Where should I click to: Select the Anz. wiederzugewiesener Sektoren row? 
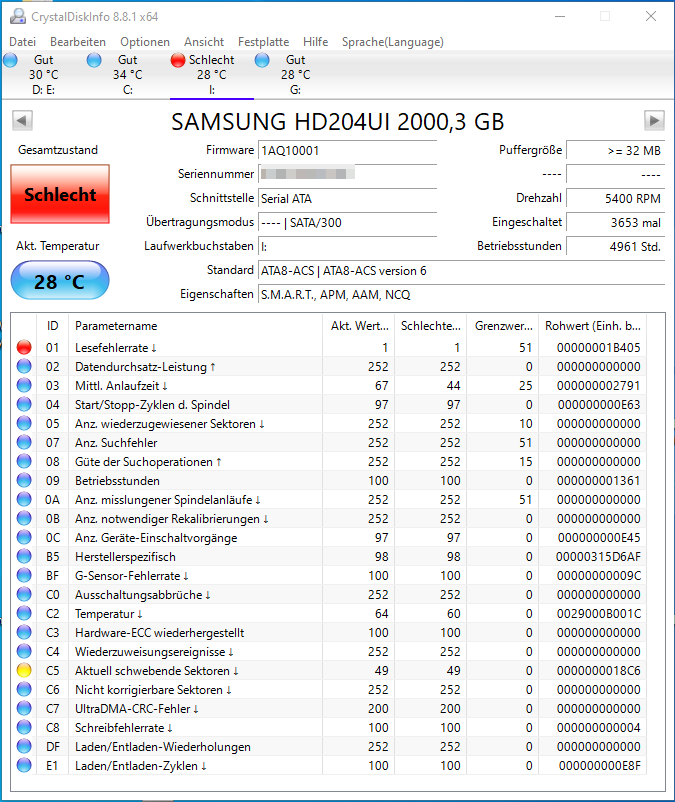329,424
